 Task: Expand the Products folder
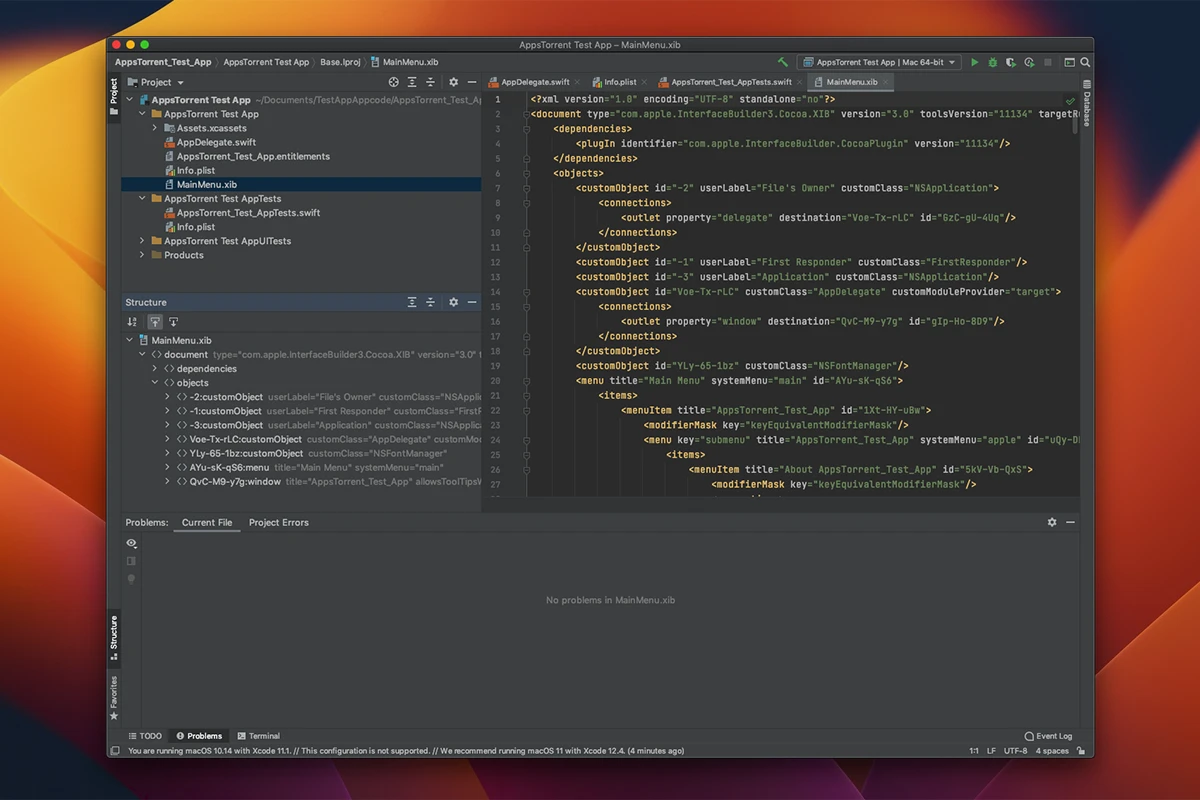tap(142, 255)
